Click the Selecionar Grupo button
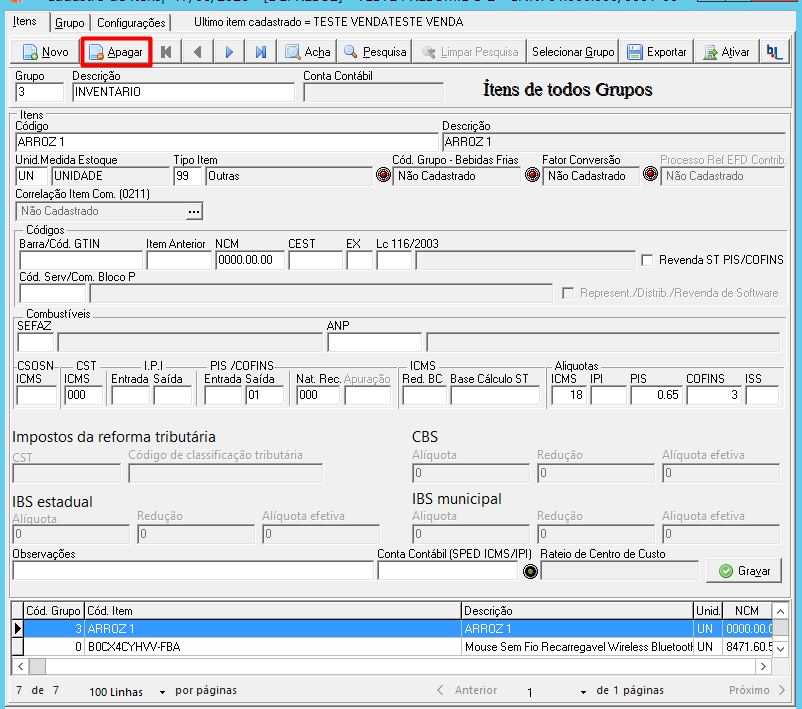Image resolution: width=802 pixels, height=709 pixels. pyautogui.click(x=573, y=52)
